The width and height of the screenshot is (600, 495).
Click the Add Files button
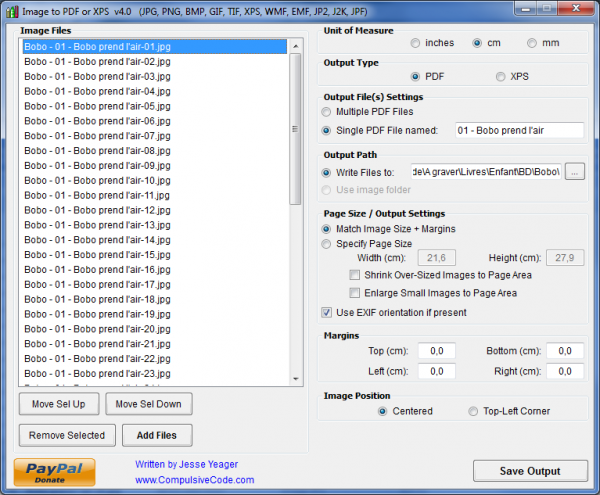point(157,435)
